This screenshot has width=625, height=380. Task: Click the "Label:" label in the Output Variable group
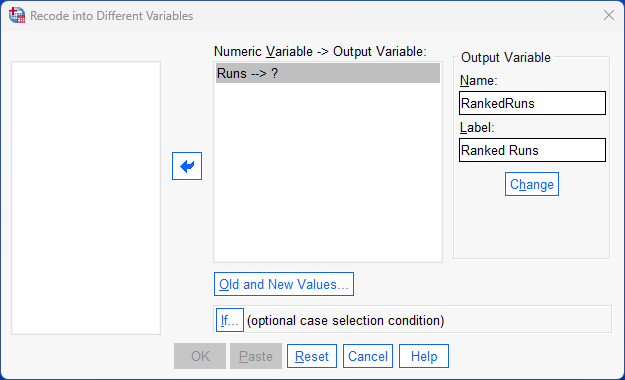click(x=477, y=128)
